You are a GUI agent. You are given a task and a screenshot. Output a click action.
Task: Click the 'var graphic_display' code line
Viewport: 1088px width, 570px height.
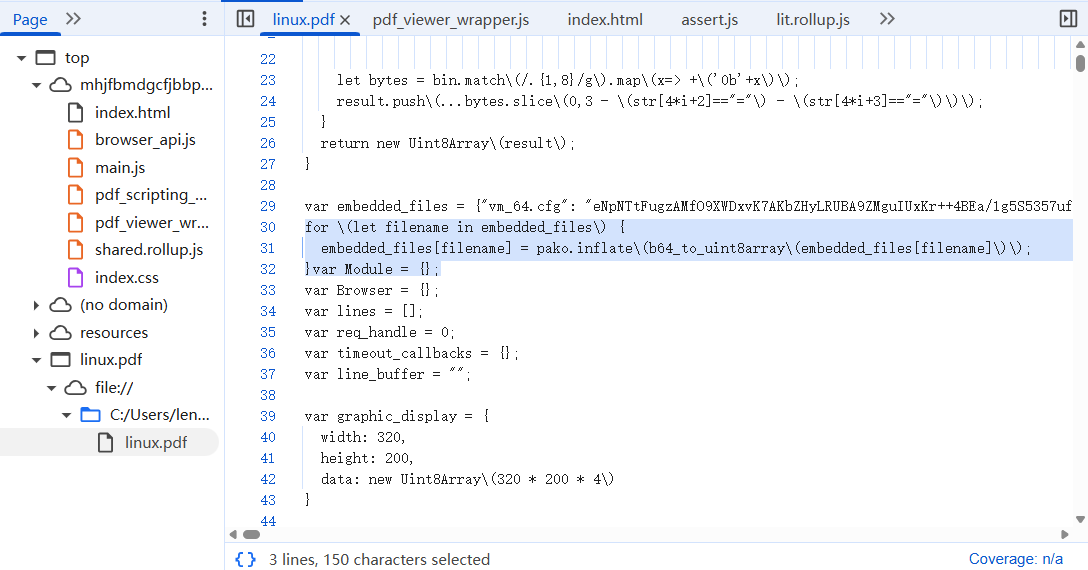coord(397,416)
